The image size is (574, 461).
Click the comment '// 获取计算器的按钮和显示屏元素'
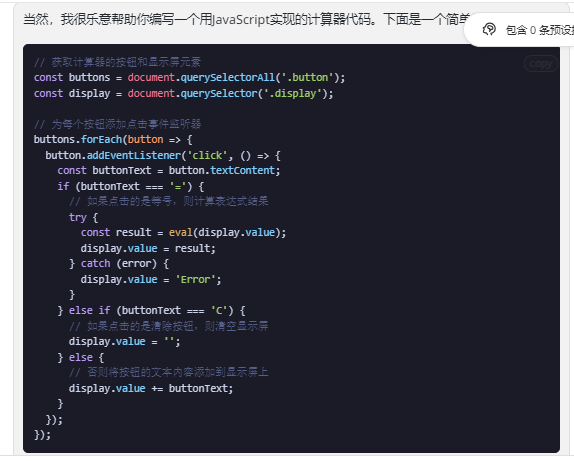point(117,62)
